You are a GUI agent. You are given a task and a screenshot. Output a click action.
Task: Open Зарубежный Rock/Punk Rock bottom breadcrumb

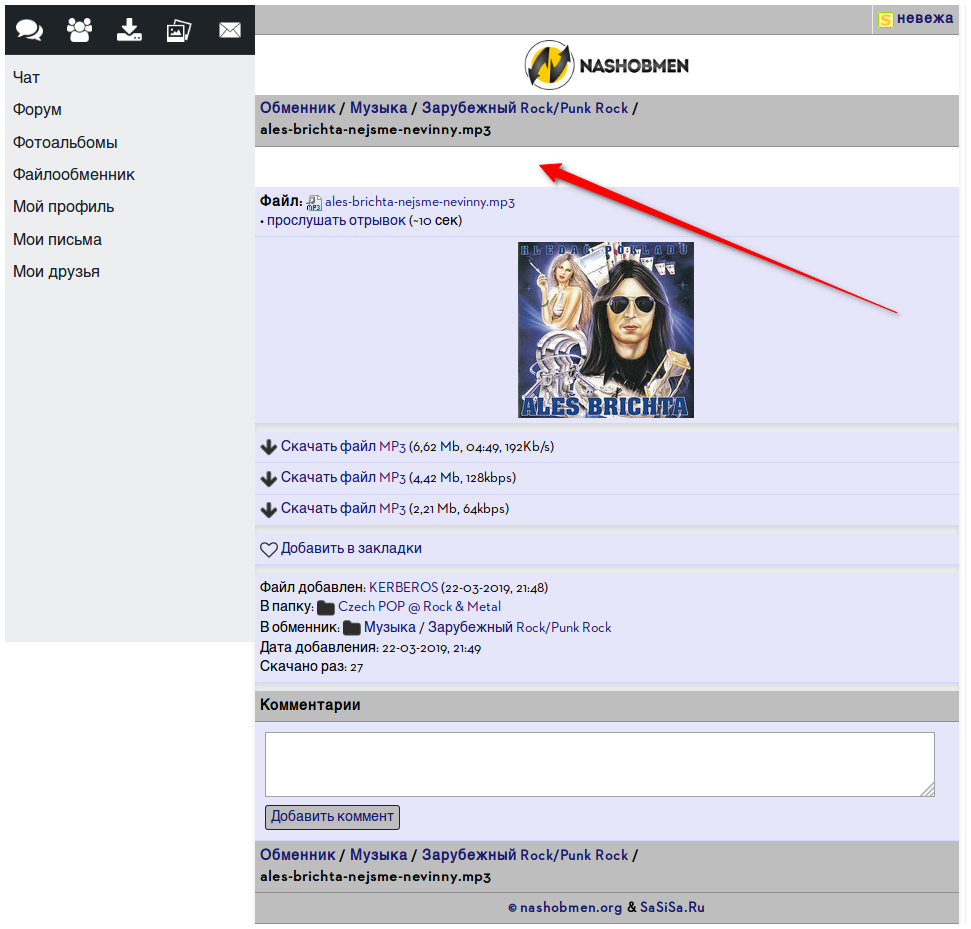pos(525,855)
